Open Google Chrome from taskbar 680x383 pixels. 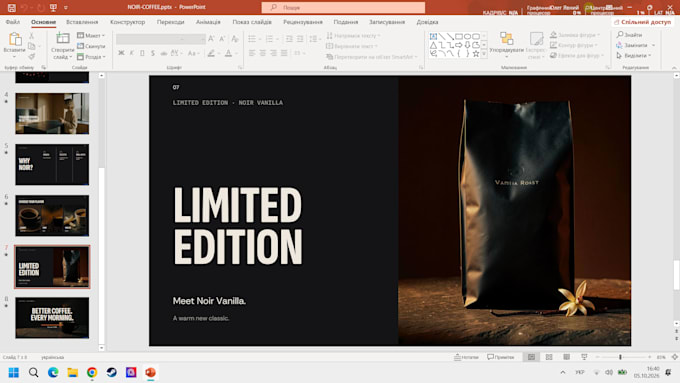point(92,373)
